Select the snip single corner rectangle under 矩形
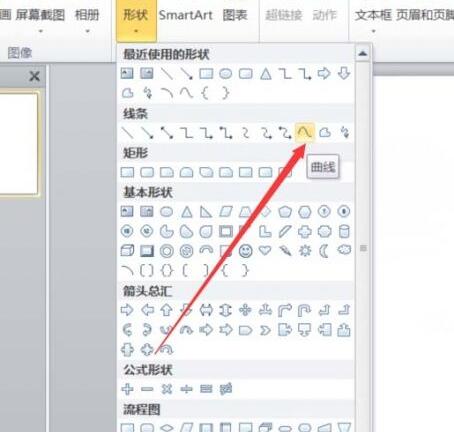The width and height of the screenshot is (454, 432). (167, 172)
